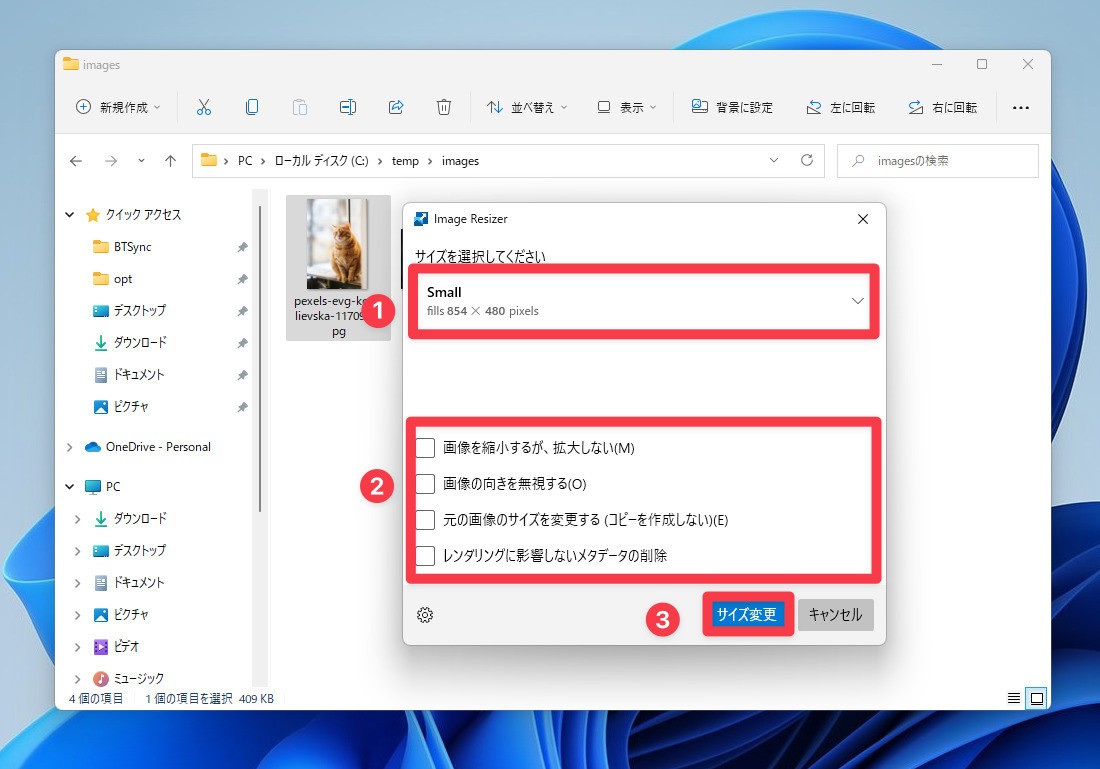Refresh the current folder view
Screen dimensions: 1100x769
click(807, 160)
